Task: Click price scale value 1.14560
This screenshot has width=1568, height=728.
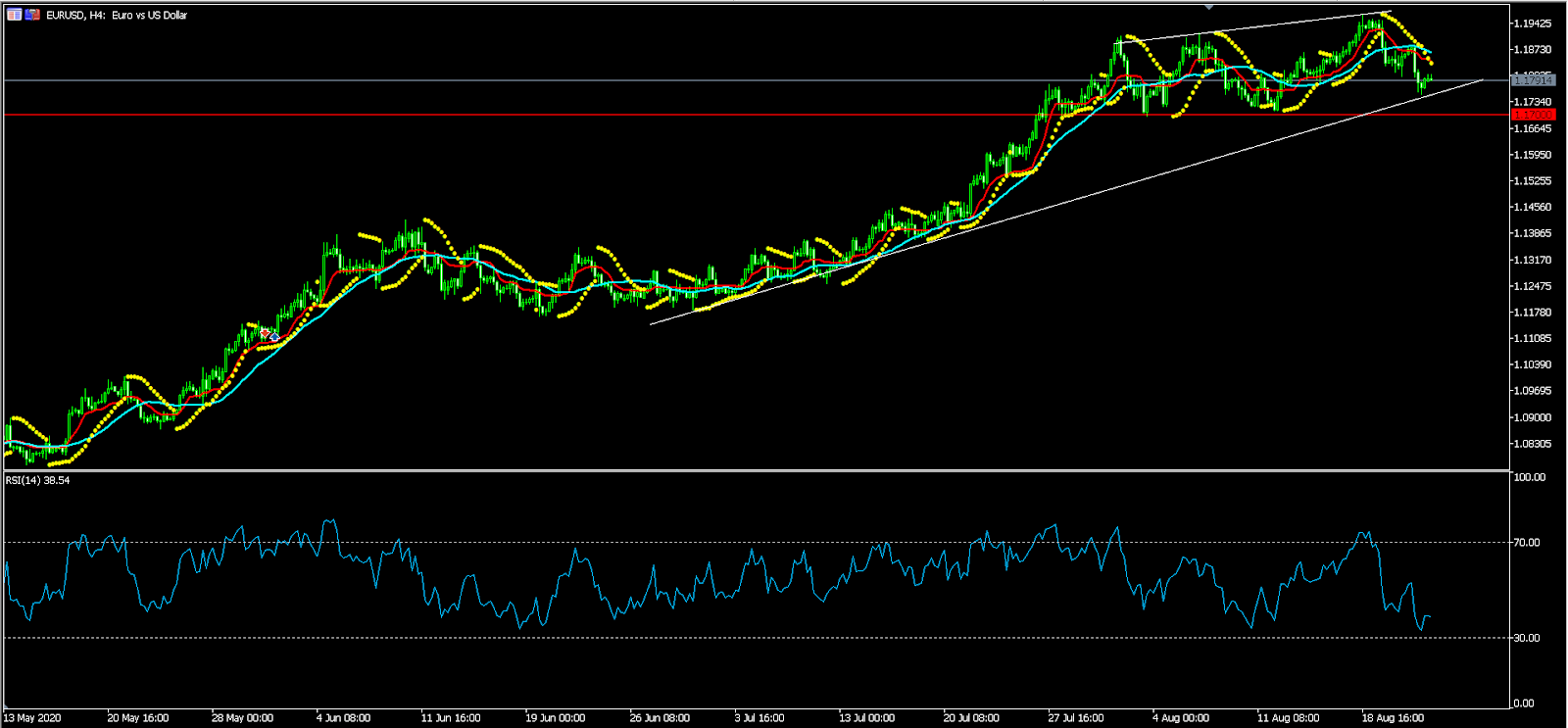Action: pos(1532,207)
